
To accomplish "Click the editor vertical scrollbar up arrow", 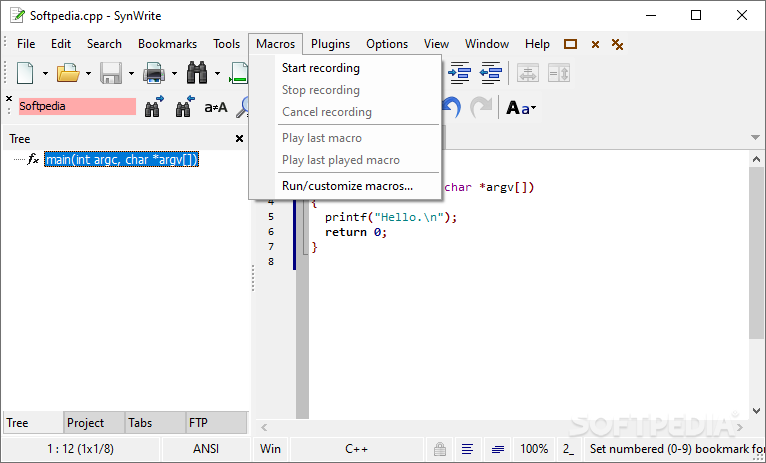I will tap(756, 159).
